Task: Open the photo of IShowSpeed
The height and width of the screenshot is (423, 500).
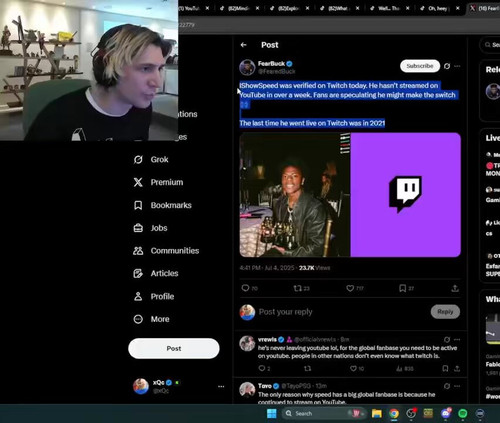Action: 295,195
